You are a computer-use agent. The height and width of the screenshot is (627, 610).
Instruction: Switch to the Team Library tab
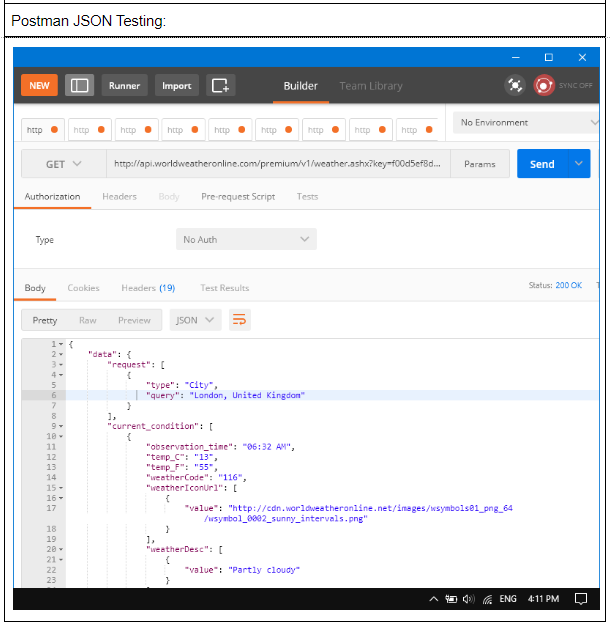371,86
